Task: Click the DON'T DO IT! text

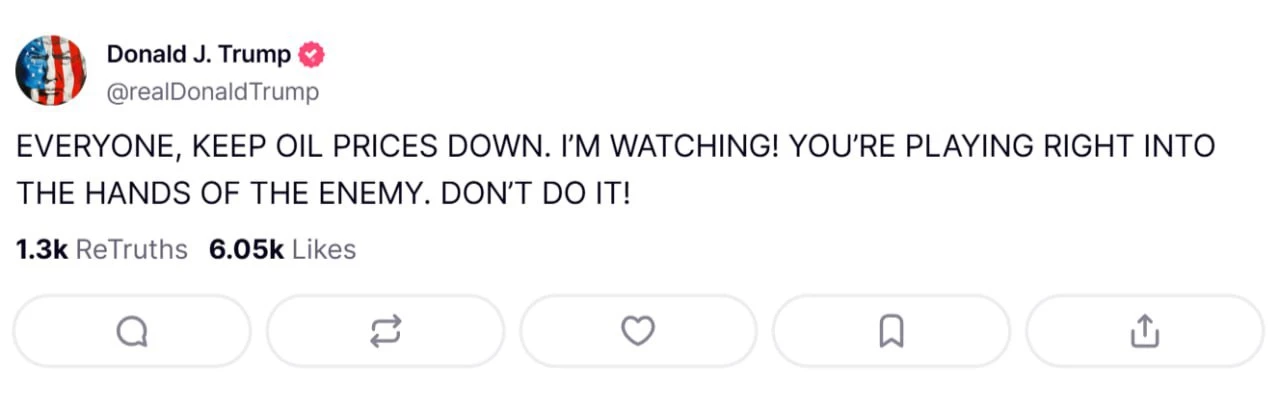Action: [x=536, y=193]
